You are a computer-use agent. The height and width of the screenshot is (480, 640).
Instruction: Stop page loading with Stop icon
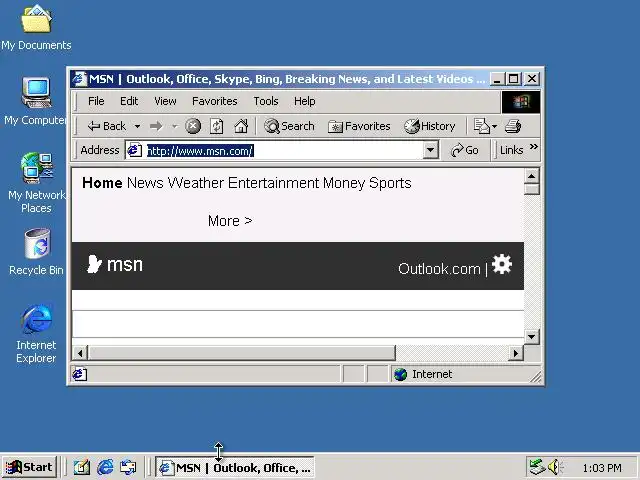(x=193, y=126)
